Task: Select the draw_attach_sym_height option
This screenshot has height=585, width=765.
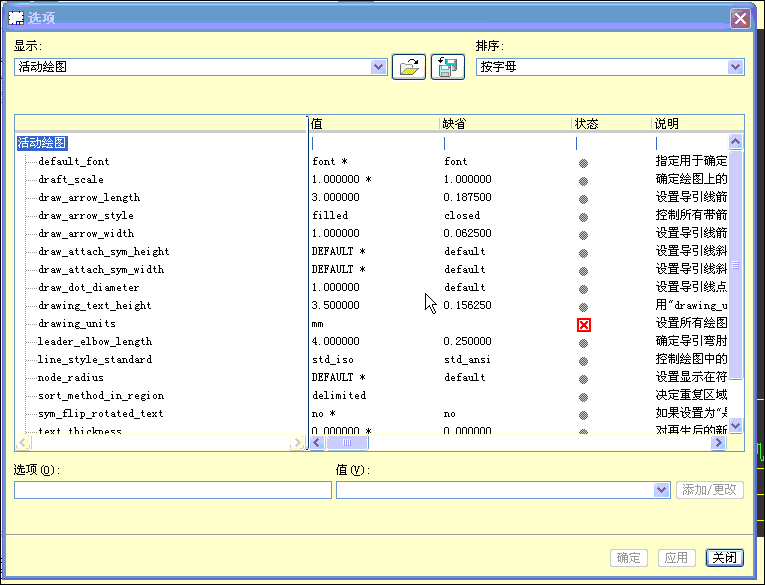Action: click(103, 252)
